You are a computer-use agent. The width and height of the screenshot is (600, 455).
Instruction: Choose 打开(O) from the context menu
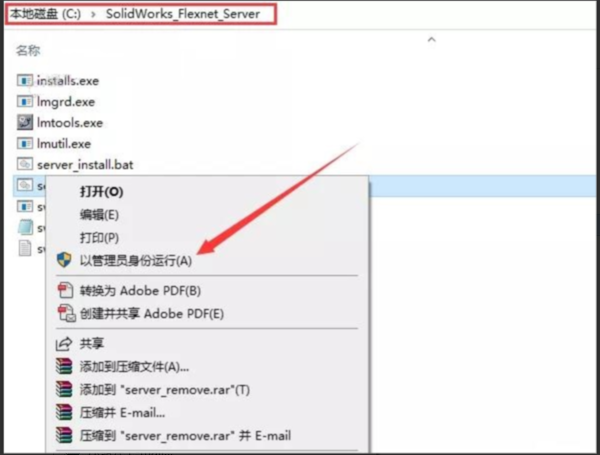[101, 191]
